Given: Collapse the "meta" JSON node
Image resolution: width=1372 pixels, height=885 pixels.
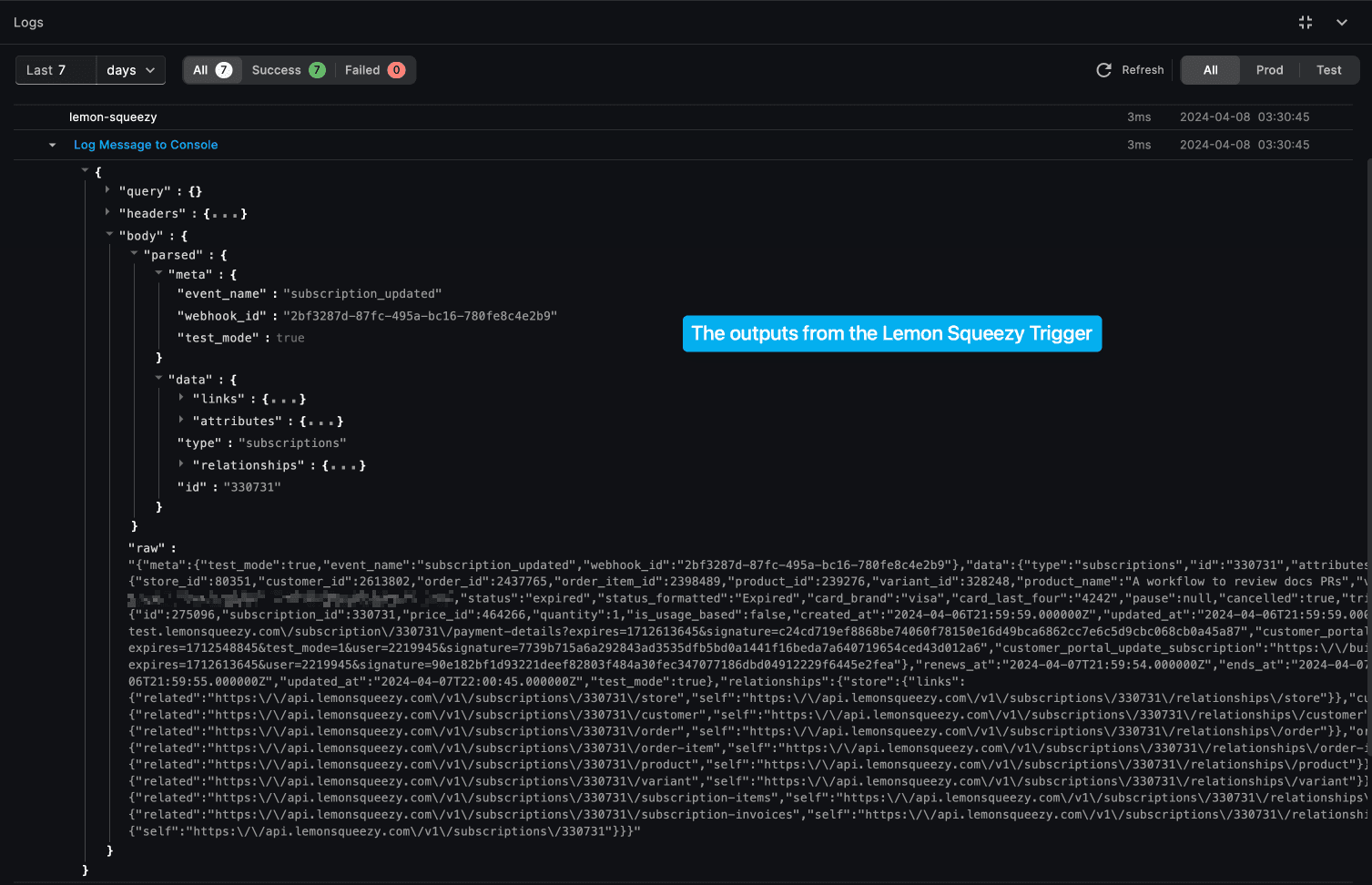Looking at the screenshot, I should tap(158, 273).
